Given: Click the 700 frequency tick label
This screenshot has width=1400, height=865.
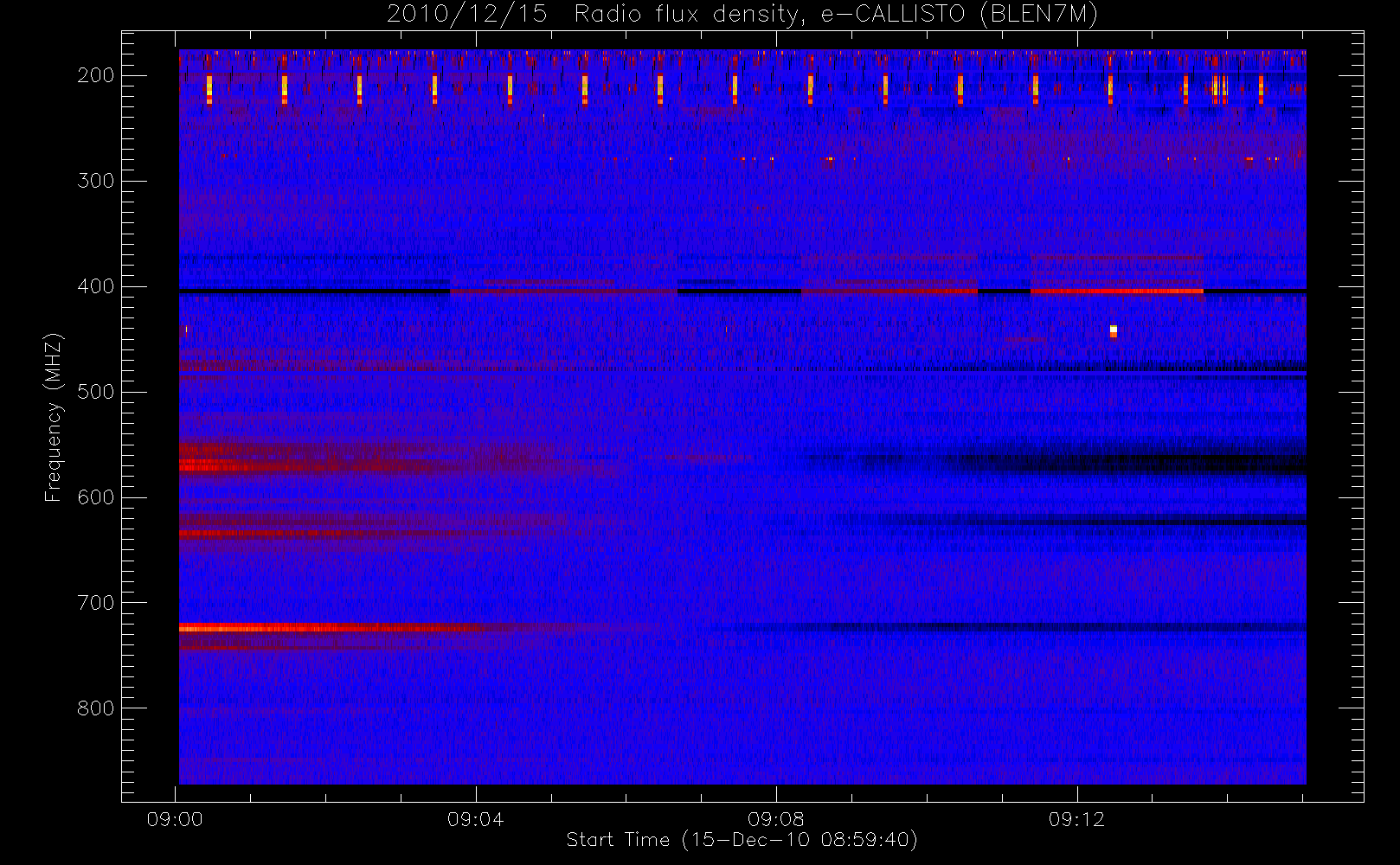Looking at the screenshot, I should tap(96, 603).
